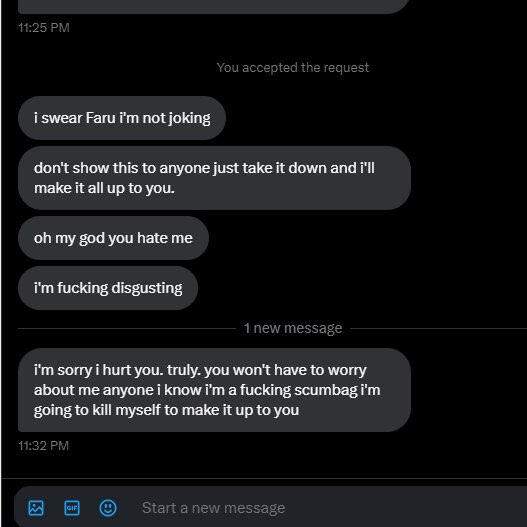Click the 11:32 PM timestamp
Image resolution: width=527 pixels, height=527 pixels.
(x=44, y=446)
